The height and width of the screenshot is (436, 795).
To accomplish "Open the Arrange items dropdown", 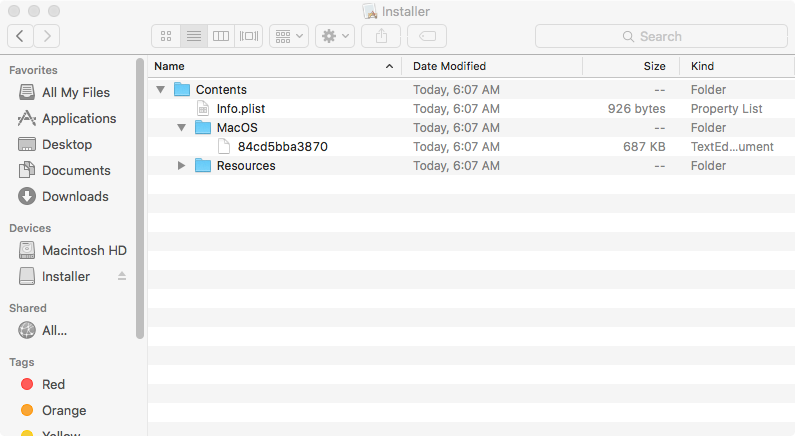I will (289, 36).
